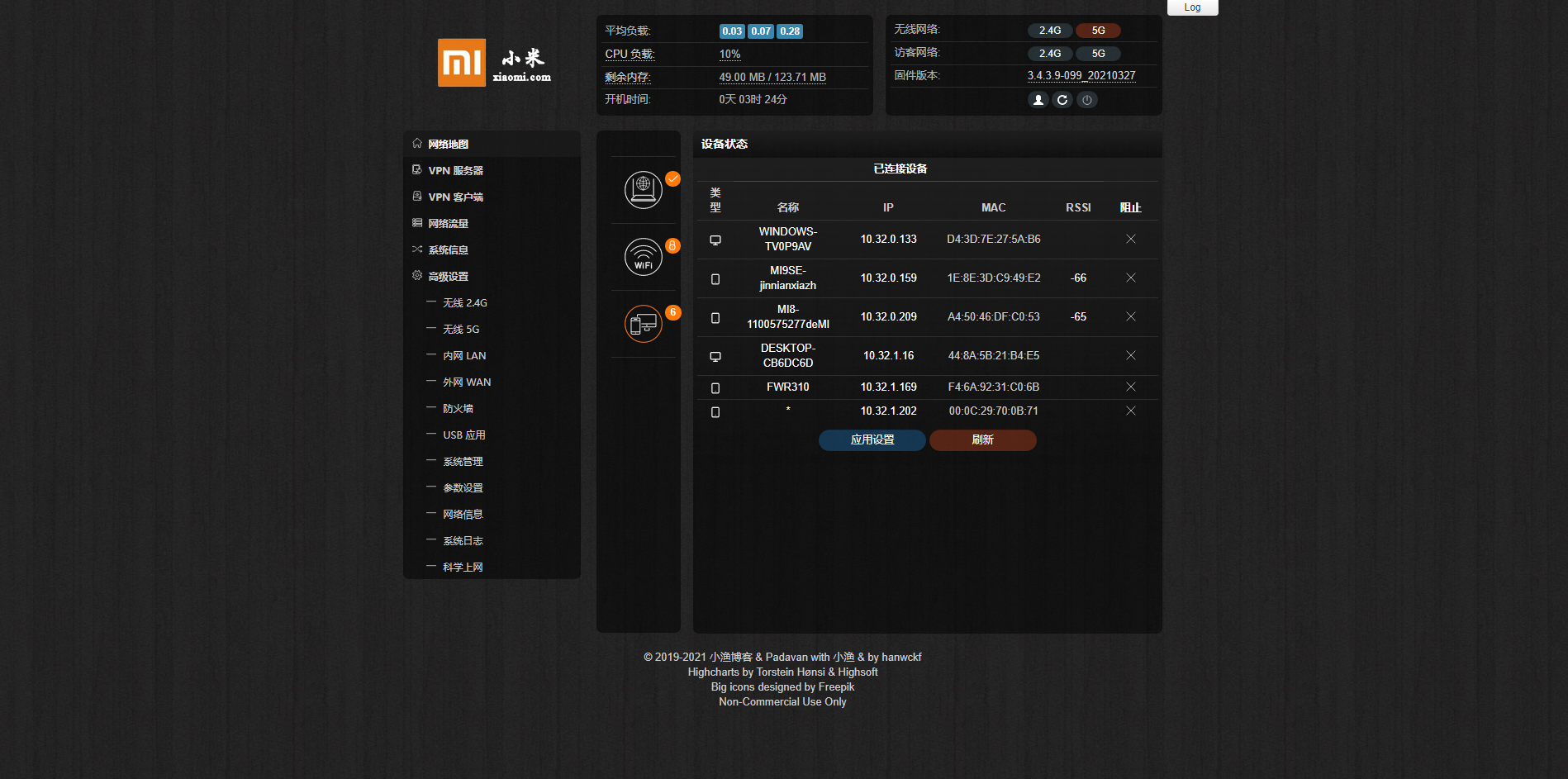
Task: Click the lock badge on WiFi icon
Action: [x=673, y=245]
